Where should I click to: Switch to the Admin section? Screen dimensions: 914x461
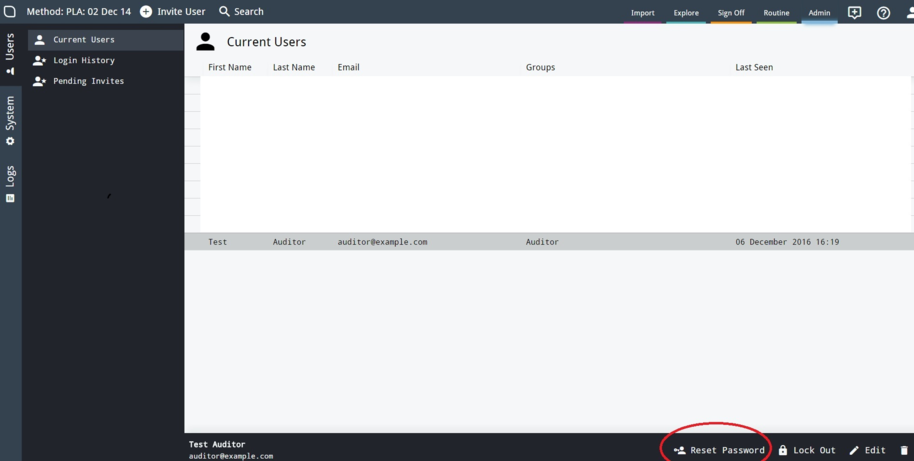tap(819, 13)
